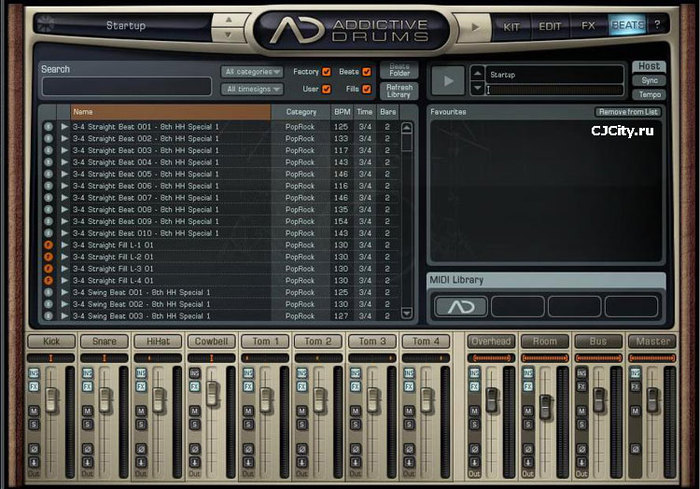Sort the list by the BPM column
Screen dimensions: 700x489
coord(342,112)
